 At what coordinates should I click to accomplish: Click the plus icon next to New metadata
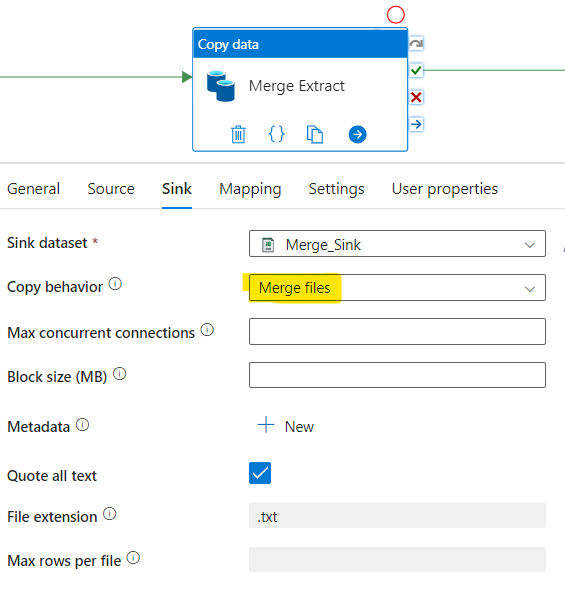[266, 425]
